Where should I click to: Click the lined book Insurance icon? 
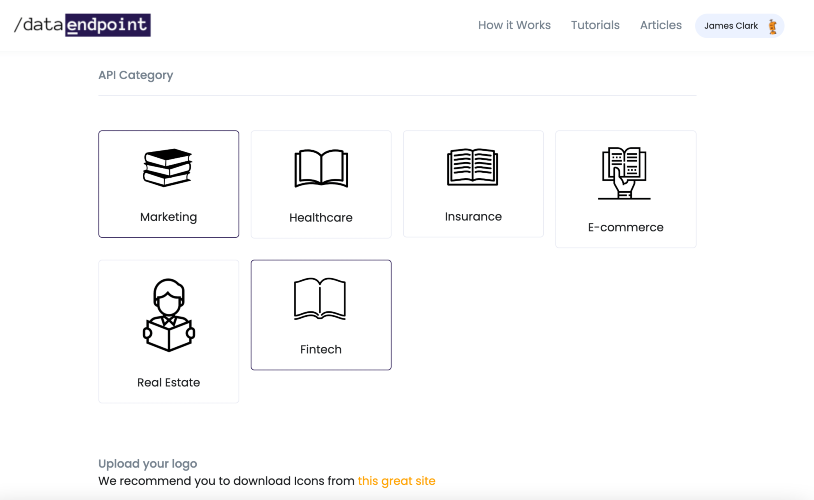[472, 167]
